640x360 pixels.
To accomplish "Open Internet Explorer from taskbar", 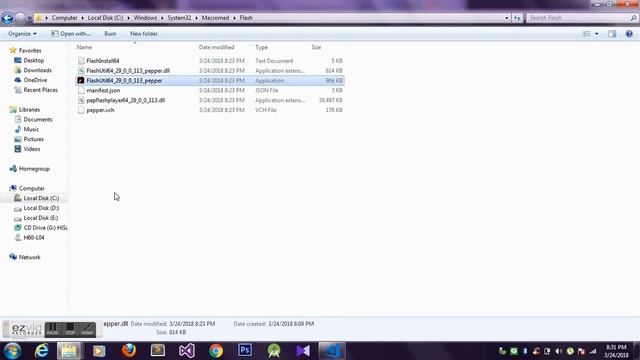I will click(x=42, y=351).
